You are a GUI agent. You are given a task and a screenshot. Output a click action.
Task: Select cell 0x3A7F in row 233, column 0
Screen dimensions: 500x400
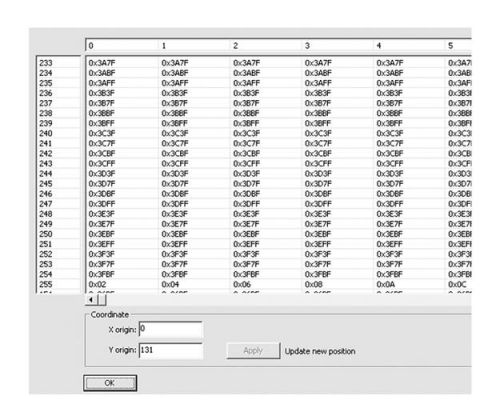(x=122, y=63)
